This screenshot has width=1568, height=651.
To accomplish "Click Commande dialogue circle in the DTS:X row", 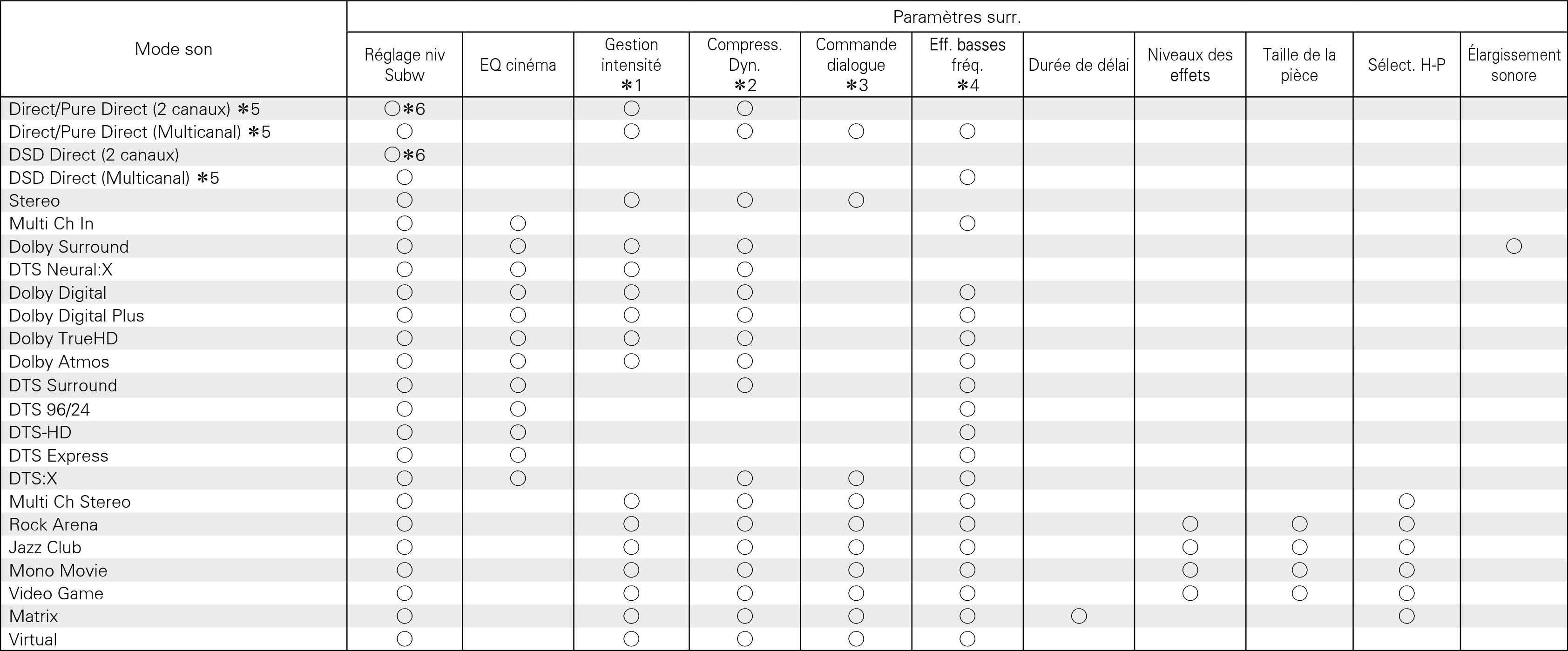I will pyautogui.click(x=856, y=478).
